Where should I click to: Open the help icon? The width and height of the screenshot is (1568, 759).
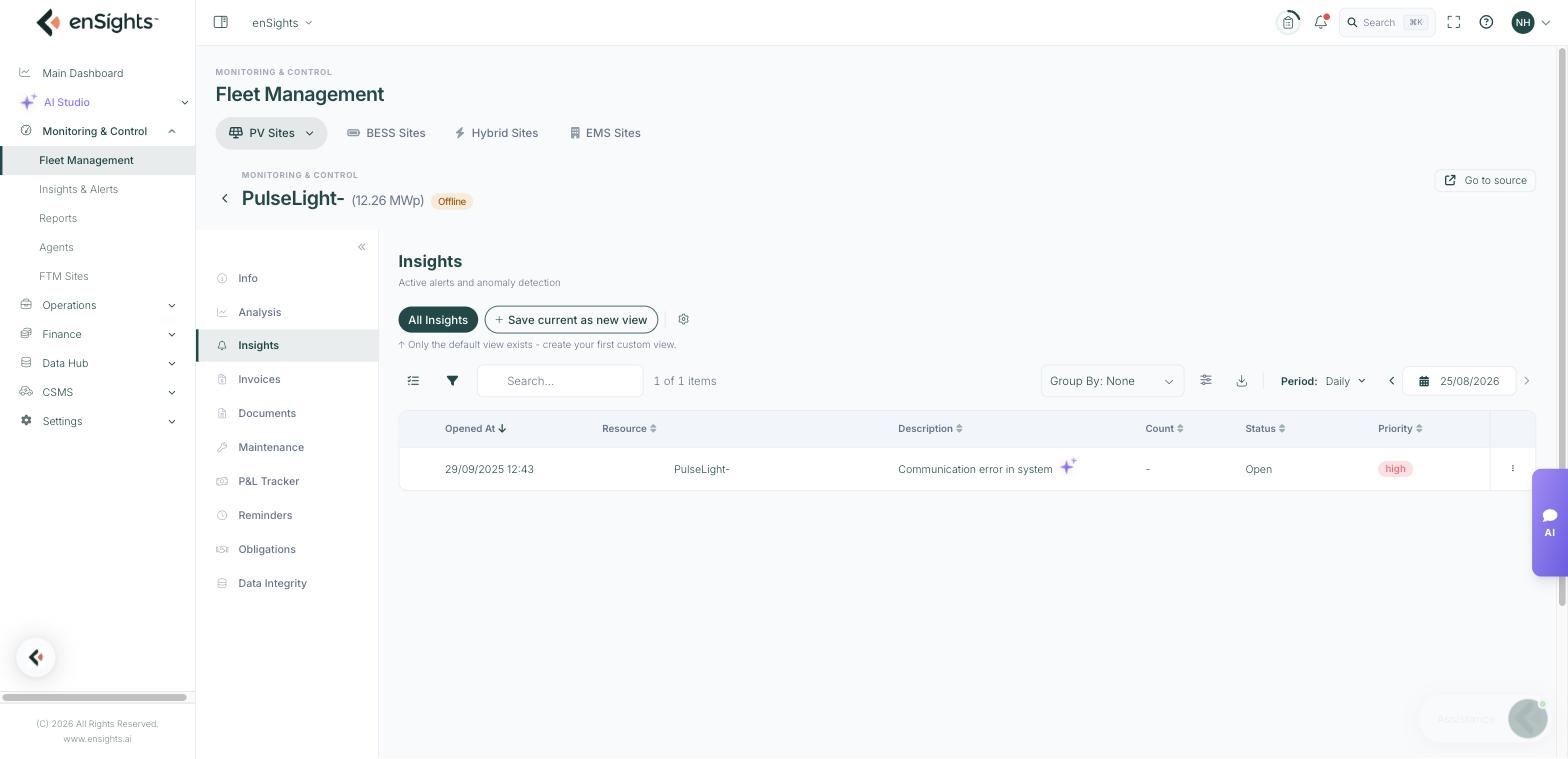pos(1486,22)
